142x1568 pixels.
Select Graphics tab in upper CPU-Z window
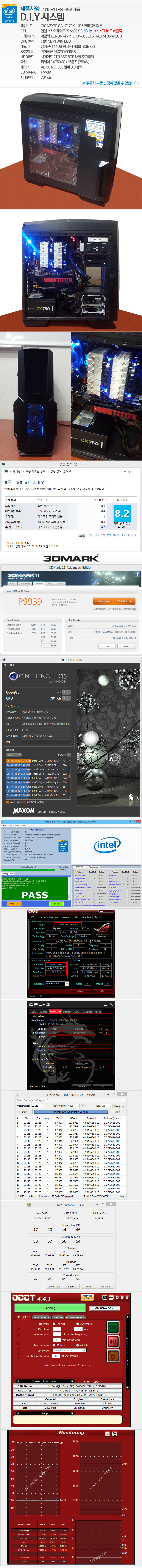point(87,917)
